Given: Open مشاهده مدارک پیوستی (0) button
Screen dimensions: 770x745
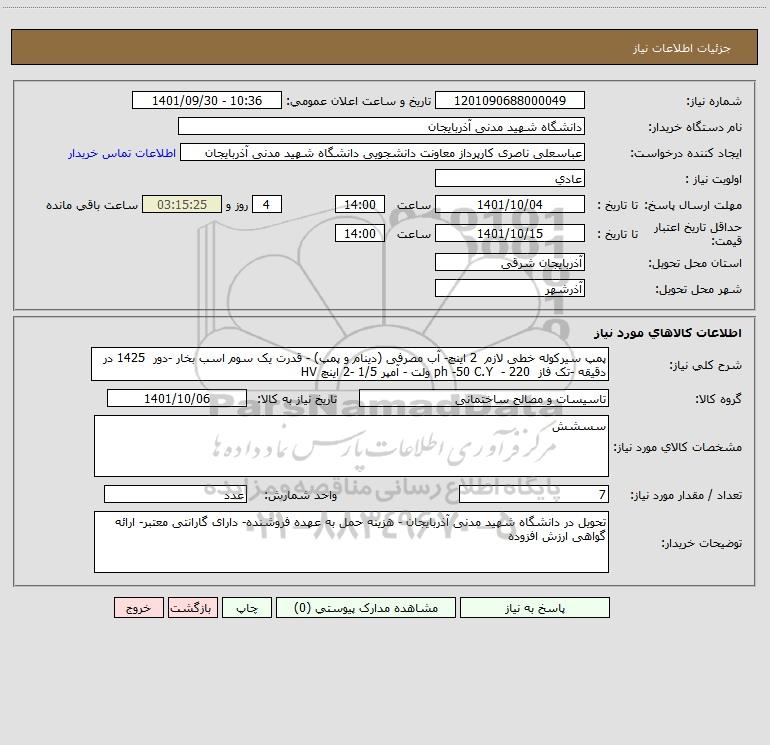Looking at the screenshot, I should pyautogui.click(x=366, y=607).
